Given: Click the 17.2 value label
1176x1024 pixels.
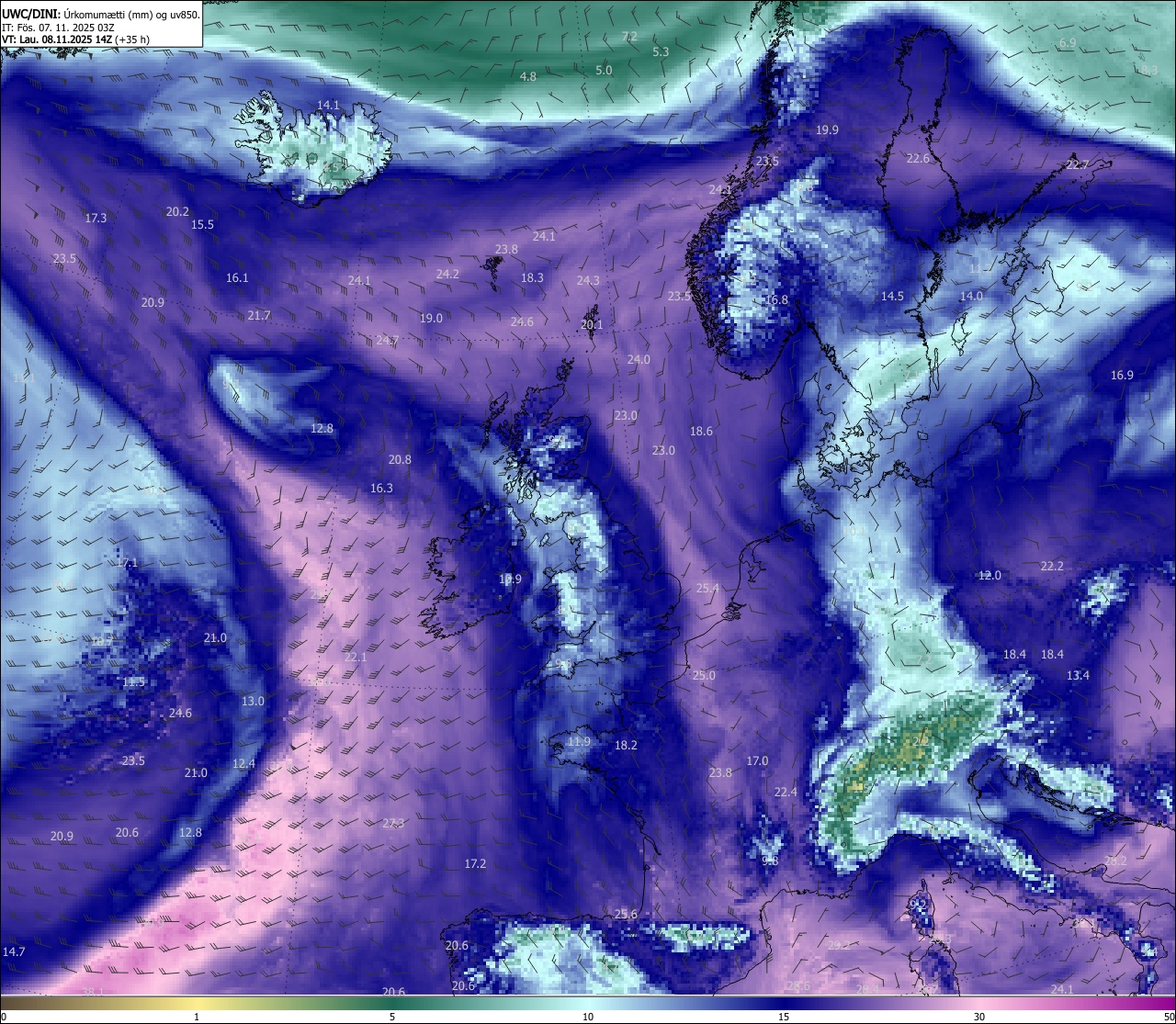Looking at the screenshot, I should 475,864.
